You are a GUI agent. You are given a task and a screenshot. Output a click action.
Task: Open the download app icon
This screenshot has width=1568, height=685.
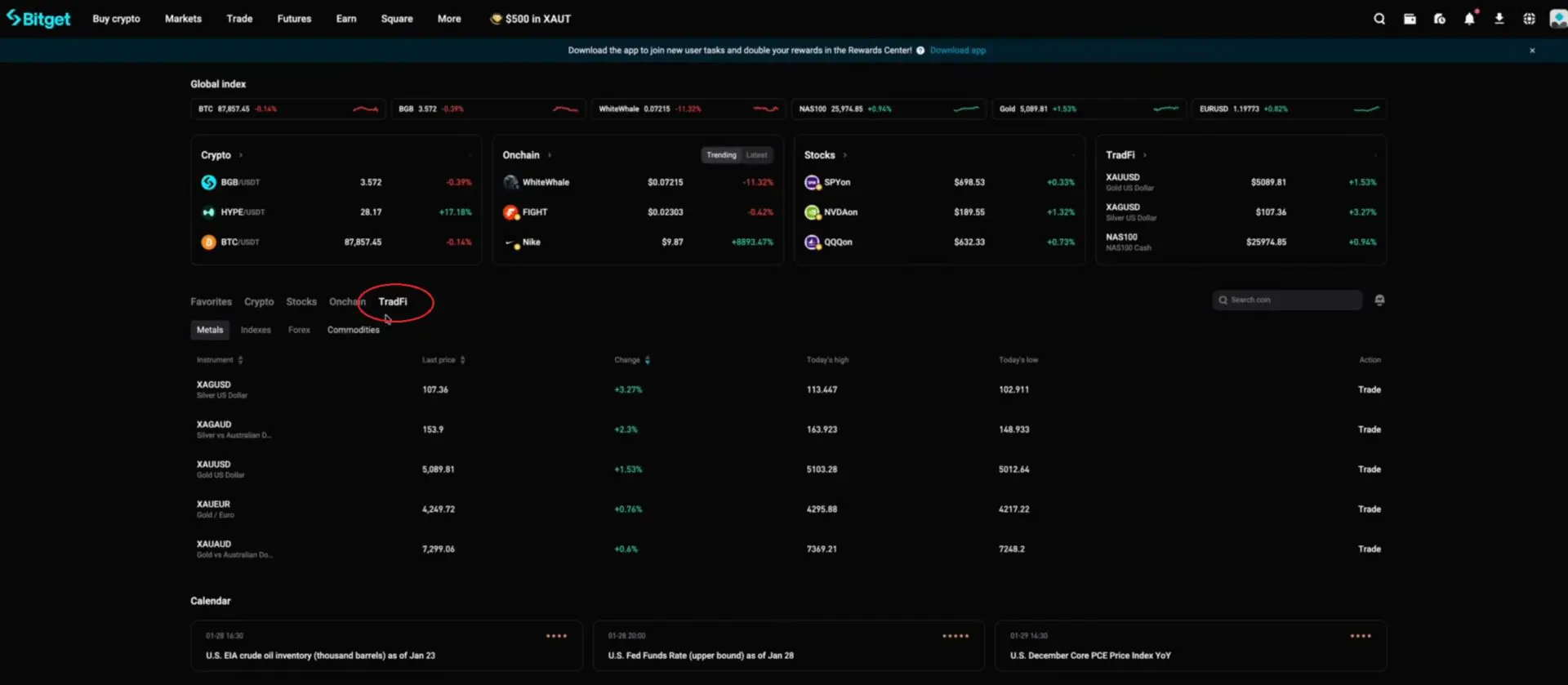click(1499, 19)
